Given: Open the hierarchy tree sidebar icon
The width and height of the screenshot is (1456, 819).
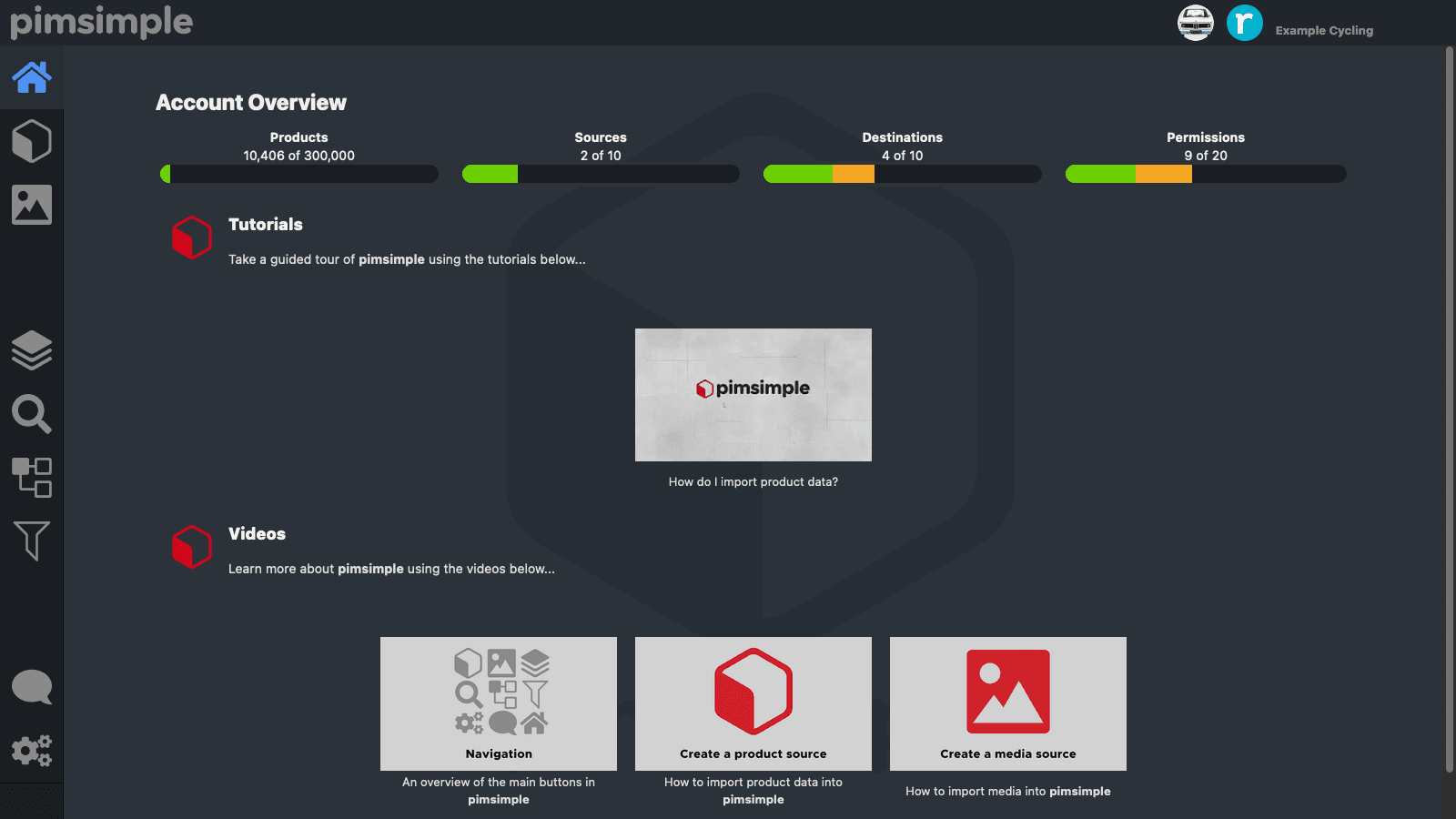Looking at the screenshot, I should tap(31, 478).
